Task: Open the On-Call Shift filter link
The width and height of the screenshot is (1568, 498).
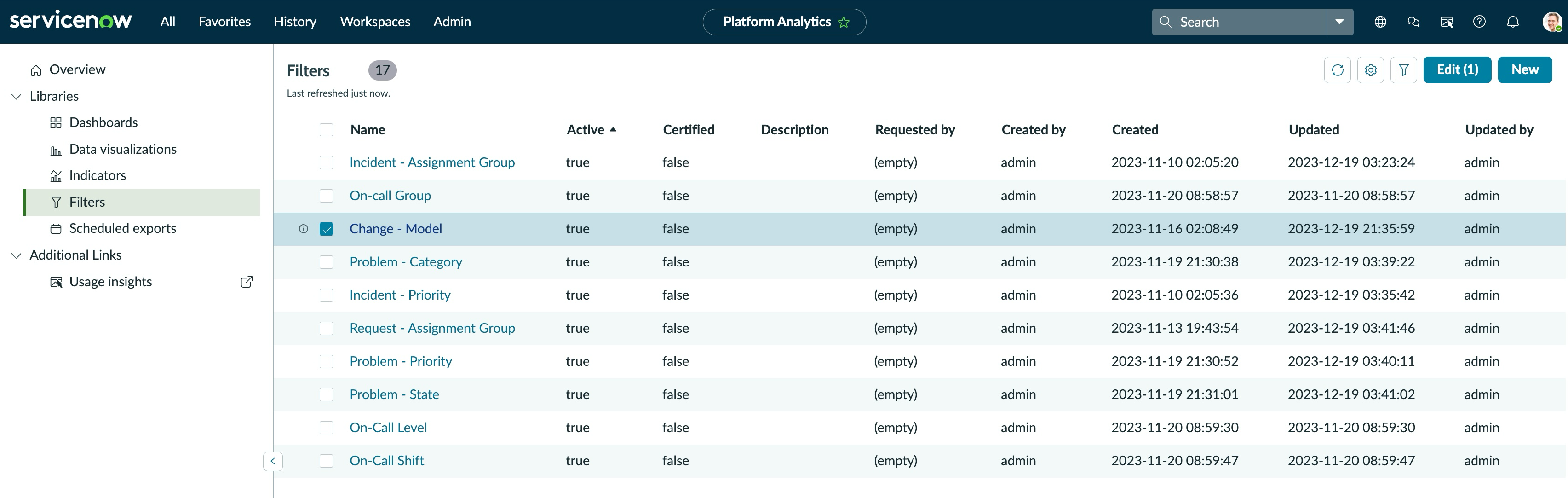Action: (386, 461)
